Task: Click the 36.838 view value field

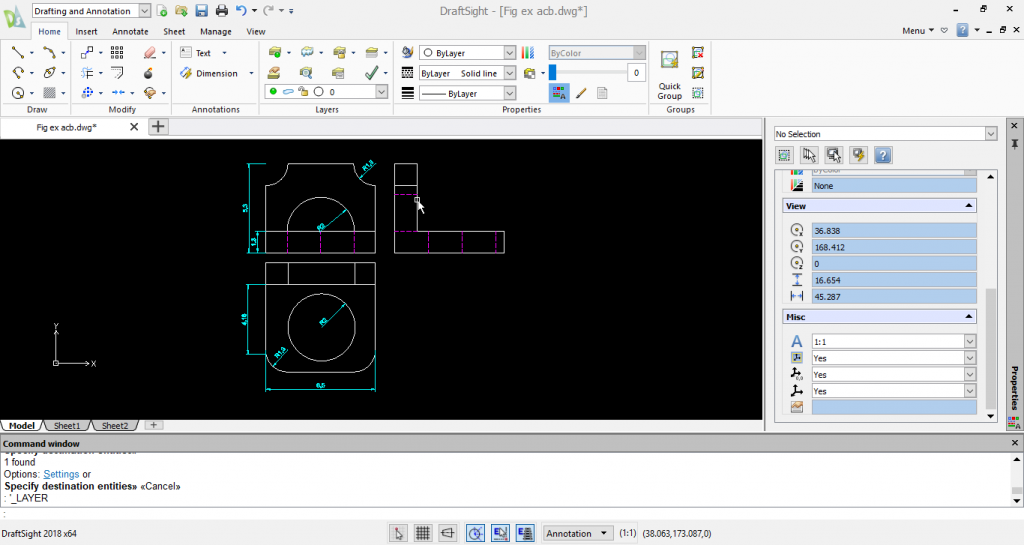Action: 893,231
